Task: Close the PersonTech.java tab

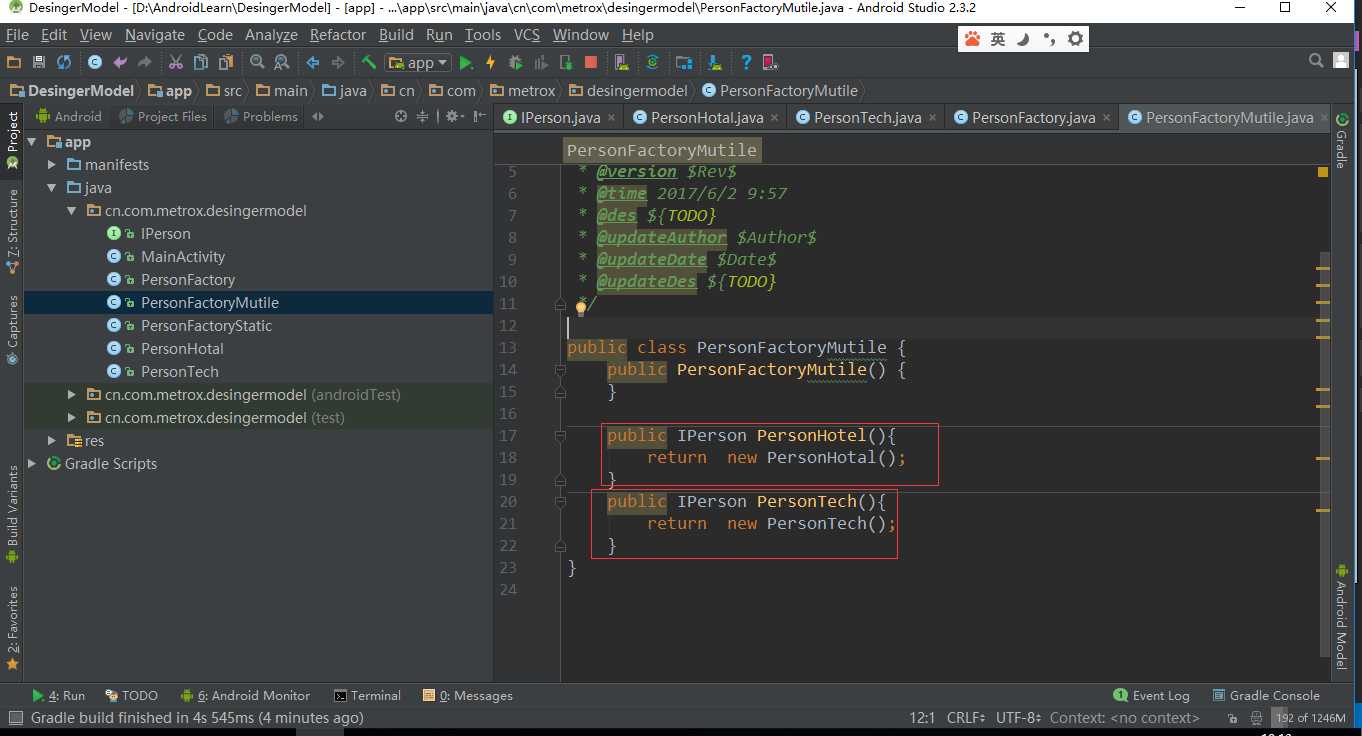Action: (x=932, y=118)
